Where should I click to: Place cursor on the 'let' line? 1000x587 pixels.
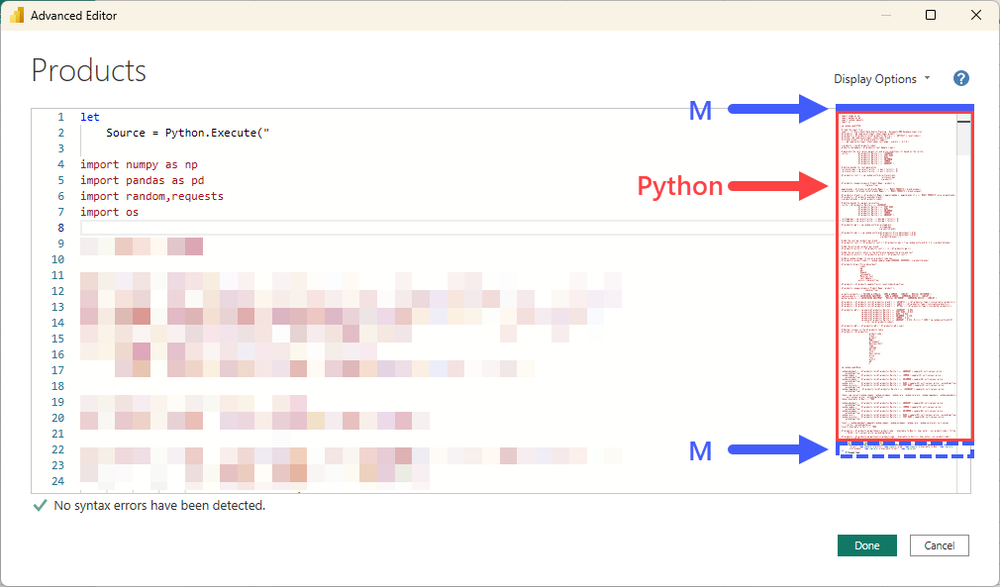tap(89, 116)
